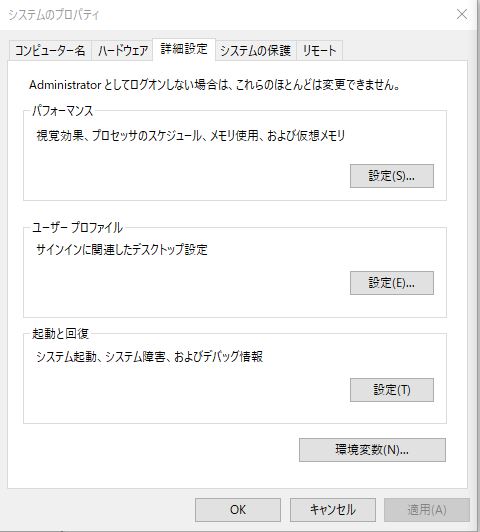The image size is (480, 532).
Task: Switch to the リモート tab
Action: (320, 51)
